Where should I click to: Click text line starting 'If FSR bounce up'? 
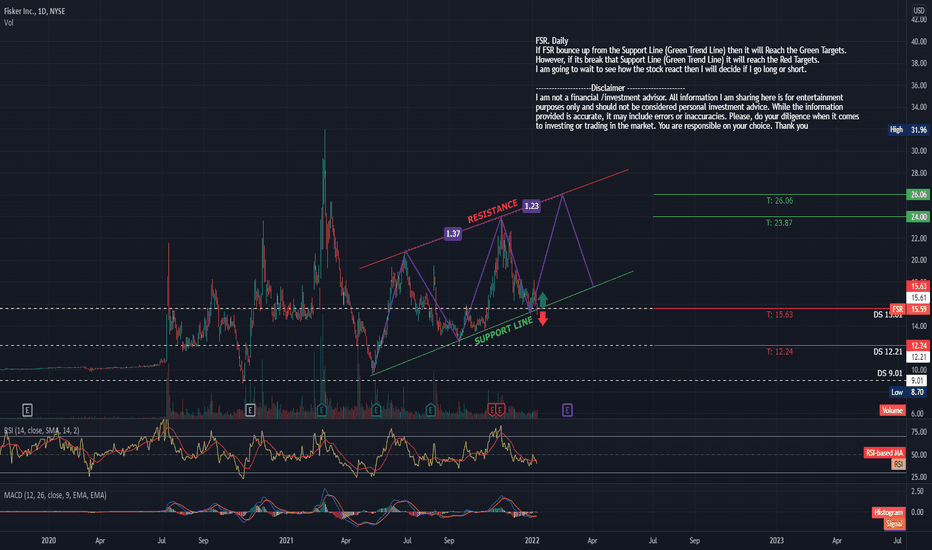click(x=691, y=51)
